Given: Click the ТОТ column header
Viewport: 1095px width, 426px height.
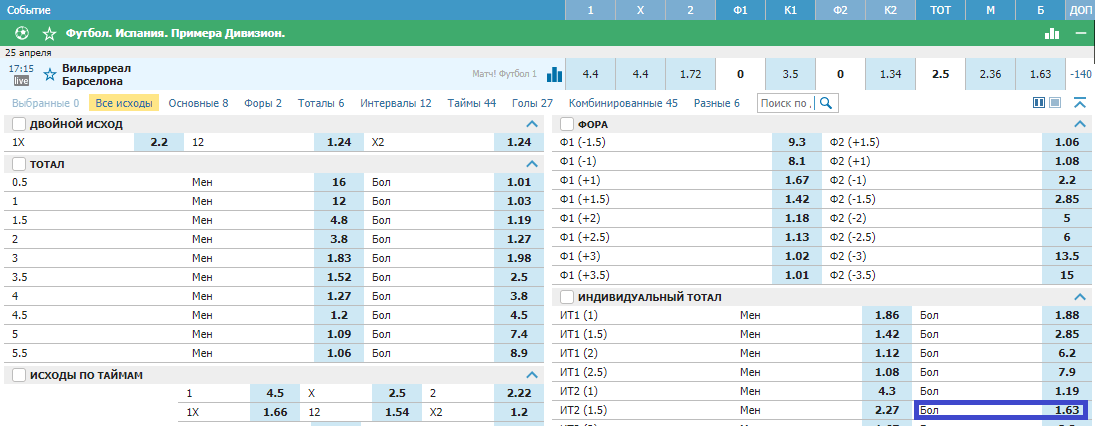Looking at the screenshot, I should point(940,10).
